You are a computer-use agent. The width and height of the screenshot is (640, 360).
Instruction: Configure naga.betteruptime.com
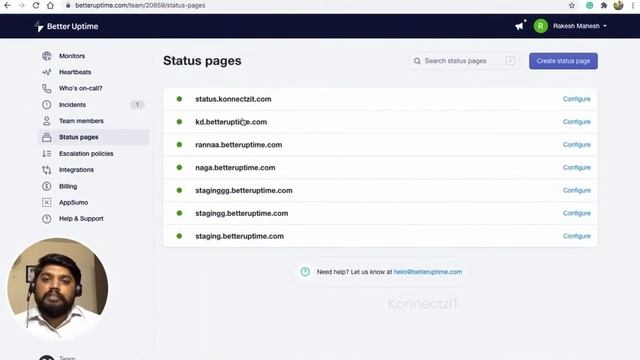(x=576, y=168)
